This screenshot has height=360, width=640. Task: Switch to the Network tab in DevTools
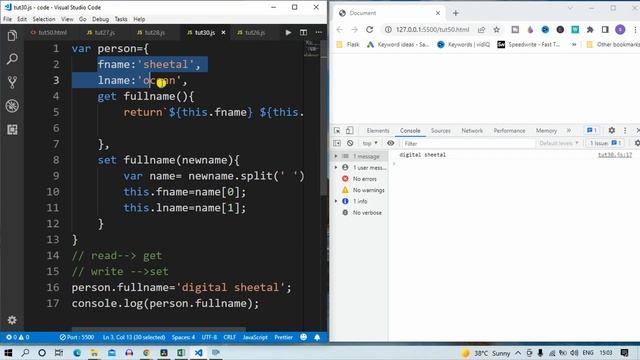click(472, 131)
